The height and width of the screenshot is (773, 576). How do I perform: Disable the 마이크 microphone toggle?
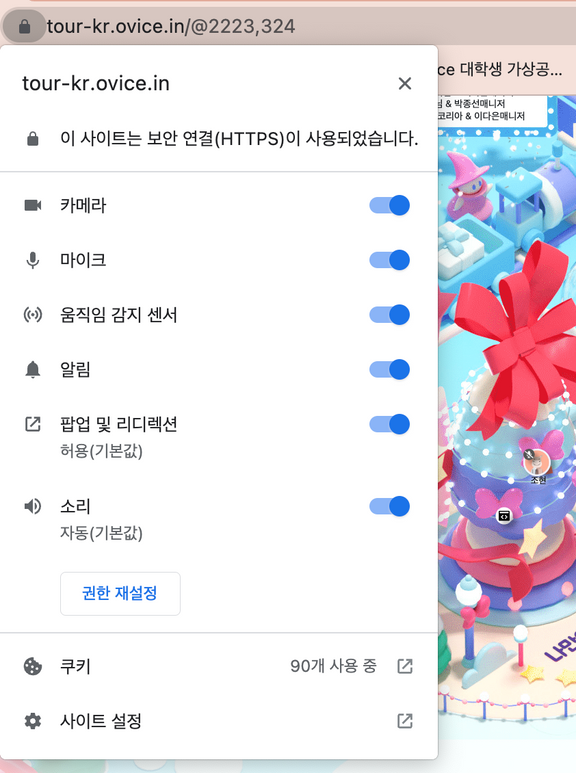pos(390,260)
